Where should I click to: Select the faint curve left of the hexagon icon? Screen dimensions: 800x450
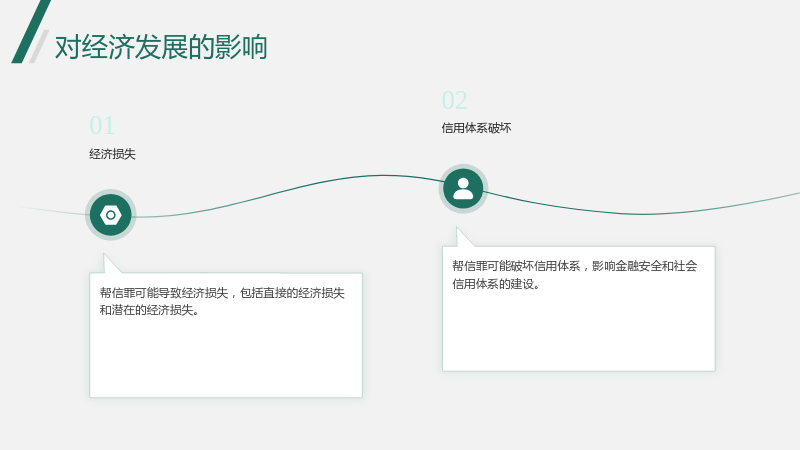pyautogui.click(x=51, y=210)
